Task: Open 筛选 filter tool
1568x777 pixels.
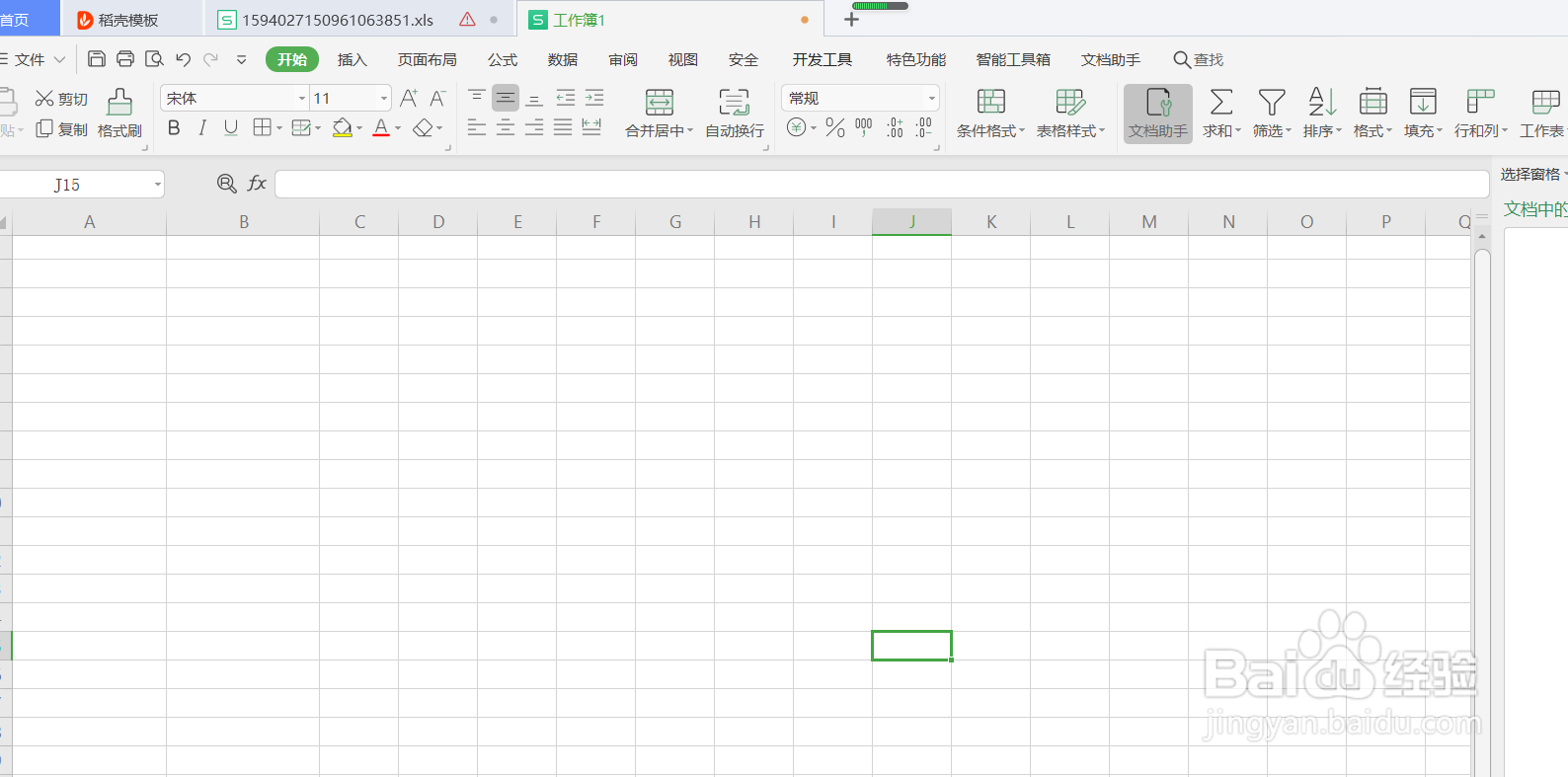Action: pyautogui.click(x=1272, y=113)
